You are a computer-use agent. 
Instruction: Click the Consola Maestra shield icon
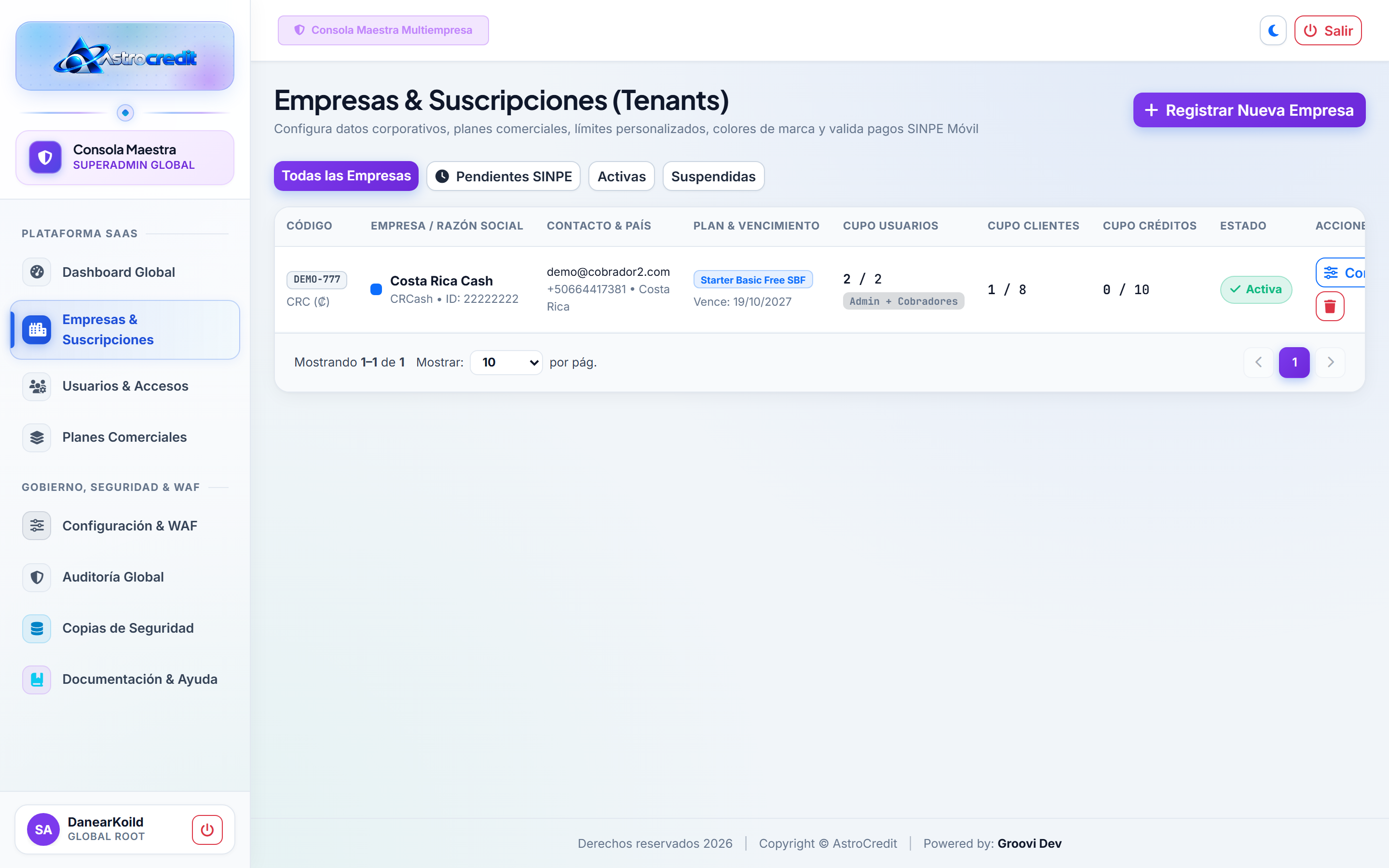tap(45, 157)
